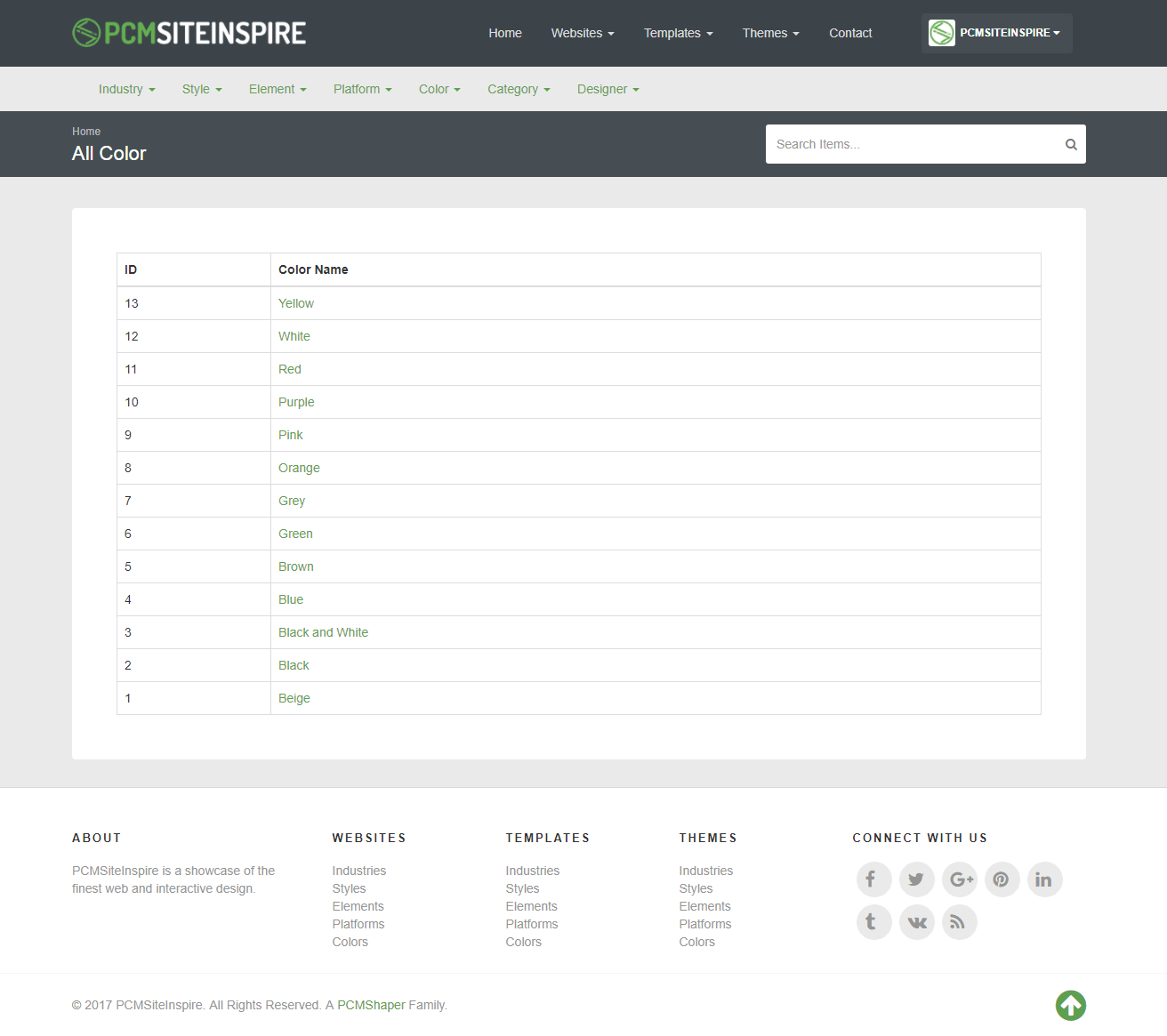
Task: Open Platforms under Themes footer
Action: click(x=705, y=924)
